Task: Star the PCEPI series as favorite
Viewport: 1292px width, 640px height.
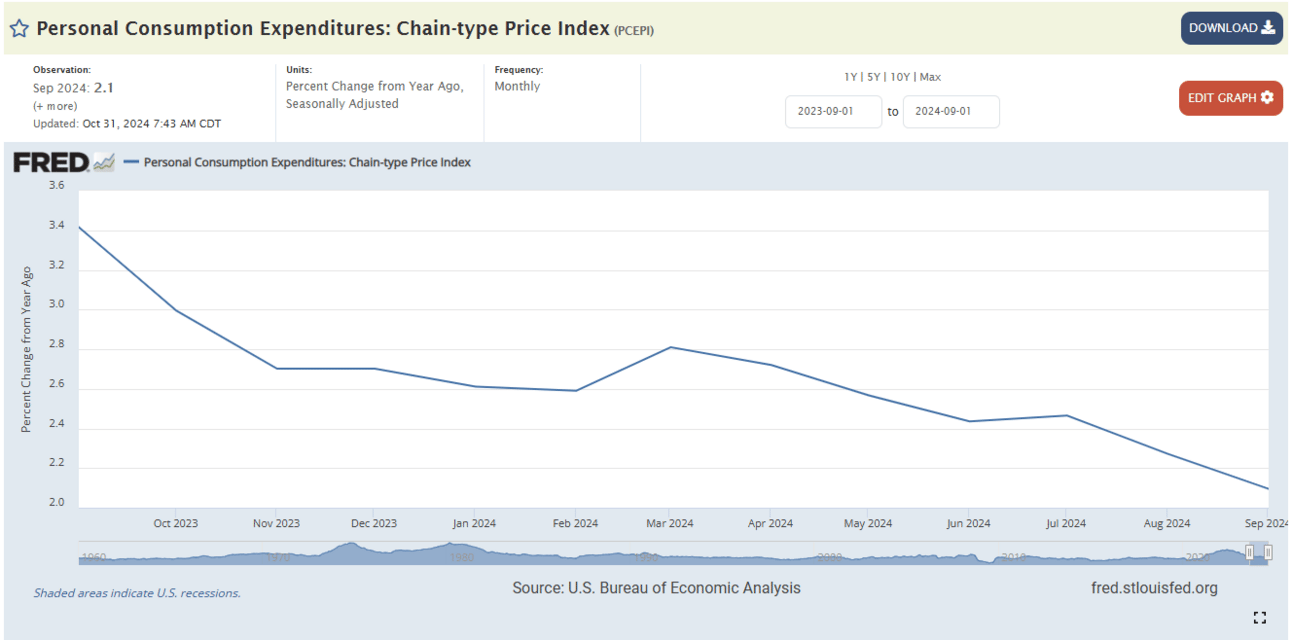Action: [19, 29]
